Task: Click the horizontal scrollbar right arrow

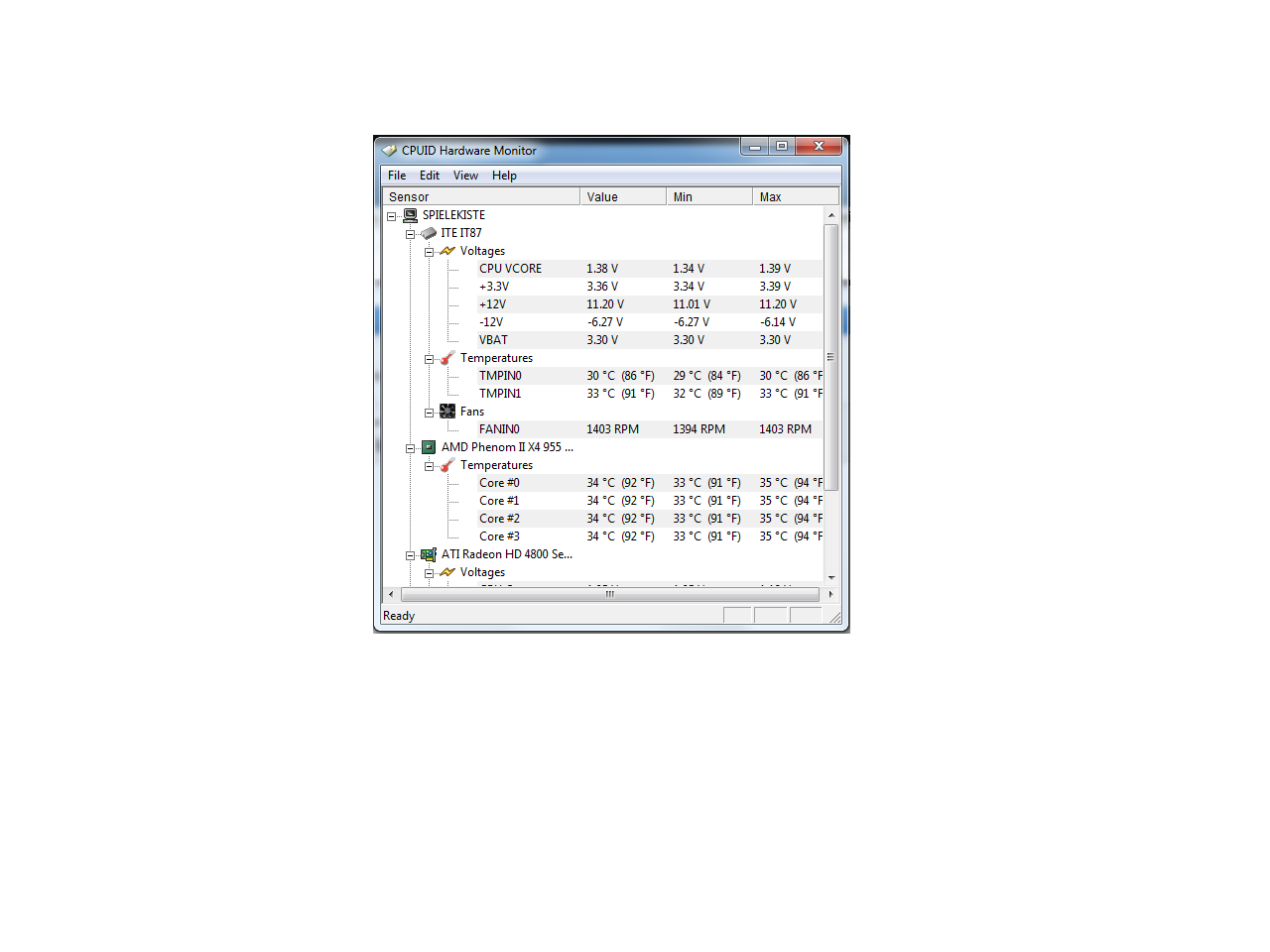Action: pyautogui.click(x=830, y=594)
